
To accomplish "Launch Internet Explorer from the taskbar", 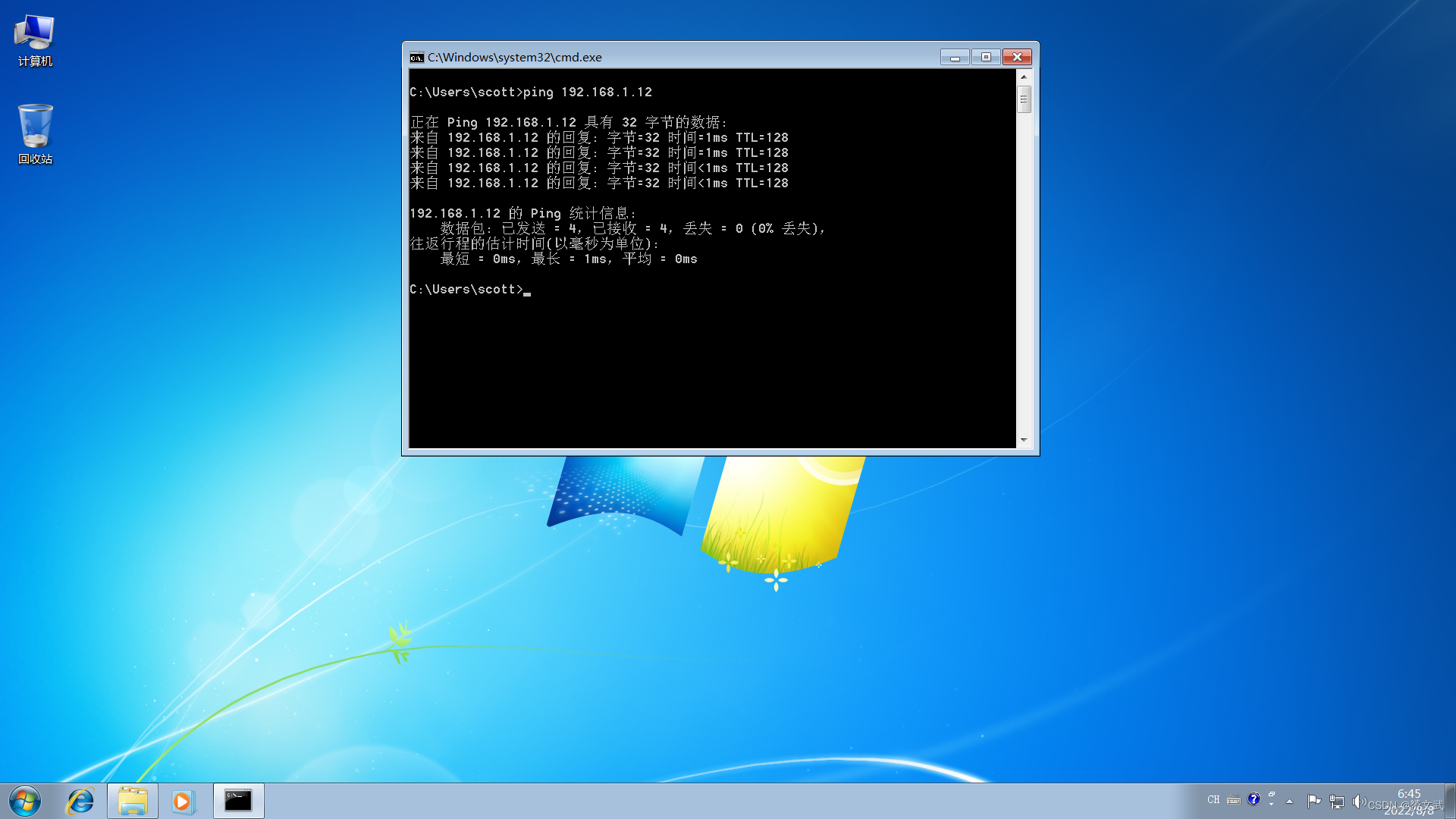I will coord(80,801).
